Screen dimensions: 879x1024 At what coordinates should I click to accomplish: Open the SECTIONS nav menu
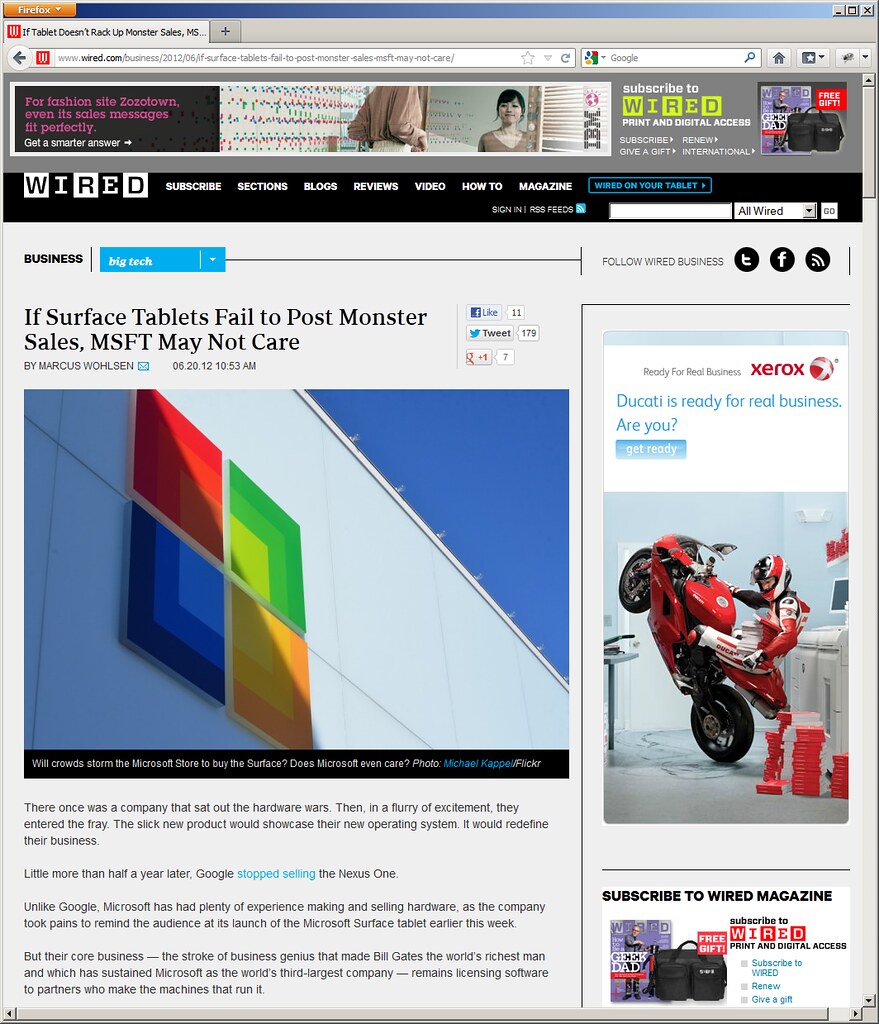[x=262, y=186]
